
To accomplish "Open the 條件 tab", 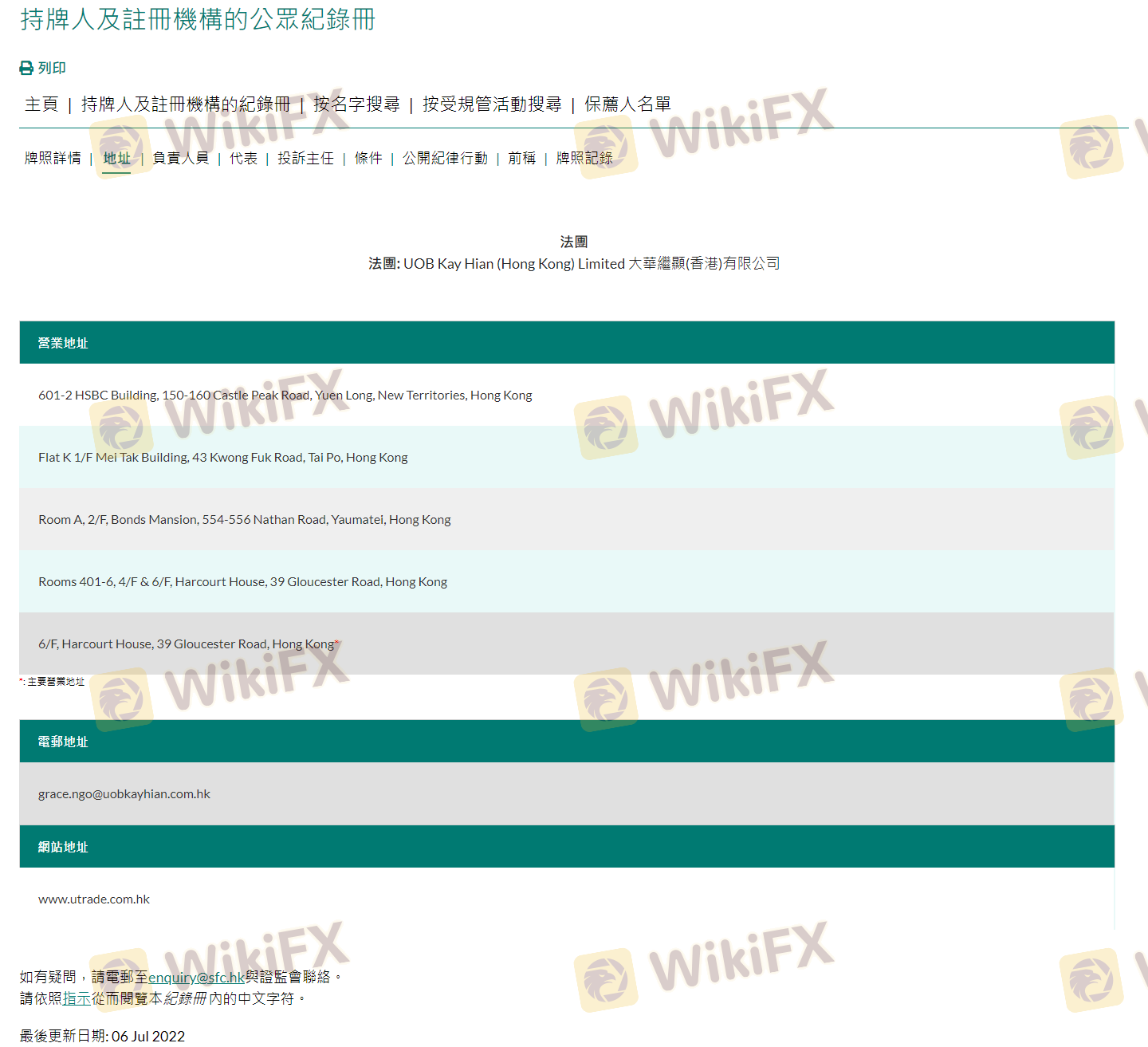I will point(368,159).
